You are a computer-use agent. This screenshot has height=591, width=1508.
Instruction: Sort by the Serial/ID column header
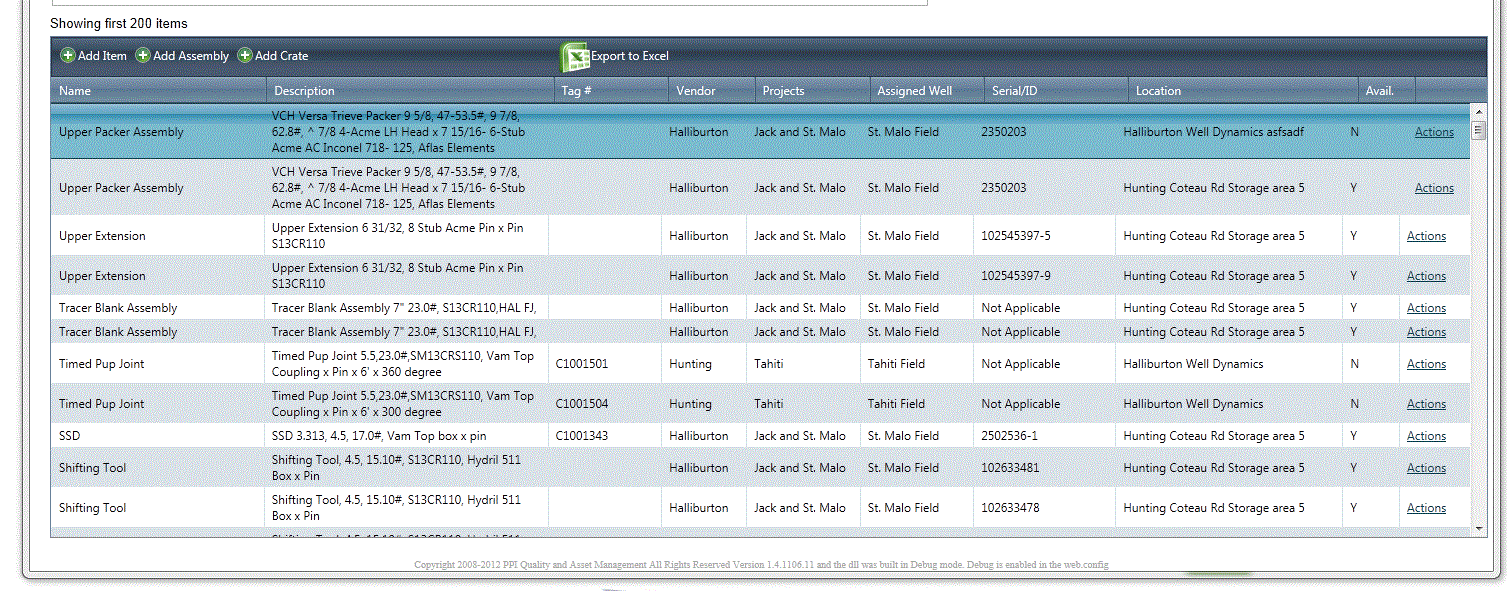pos(1056,91)
